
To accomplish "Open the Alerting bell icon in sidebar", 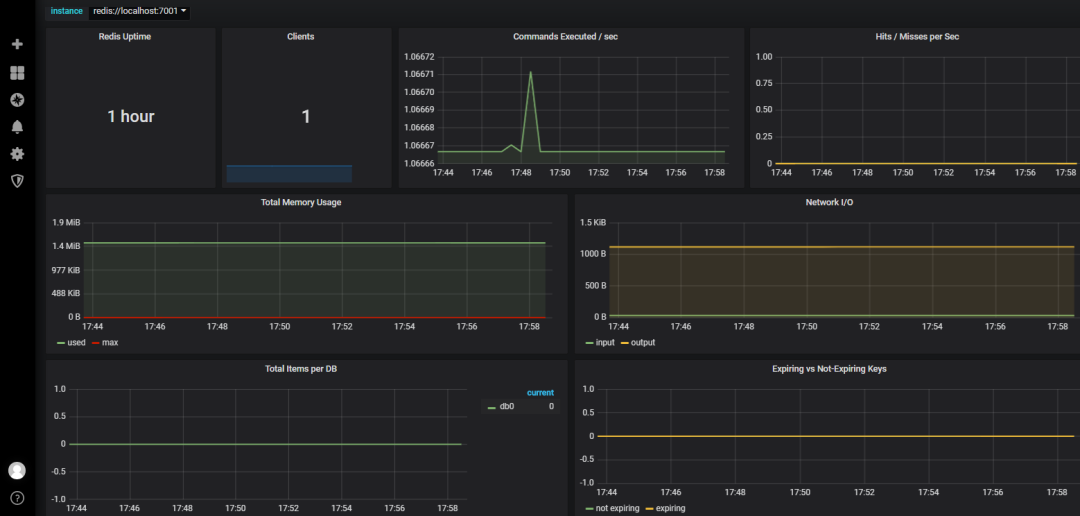I will pyautogui.click(x=17, y=127).
